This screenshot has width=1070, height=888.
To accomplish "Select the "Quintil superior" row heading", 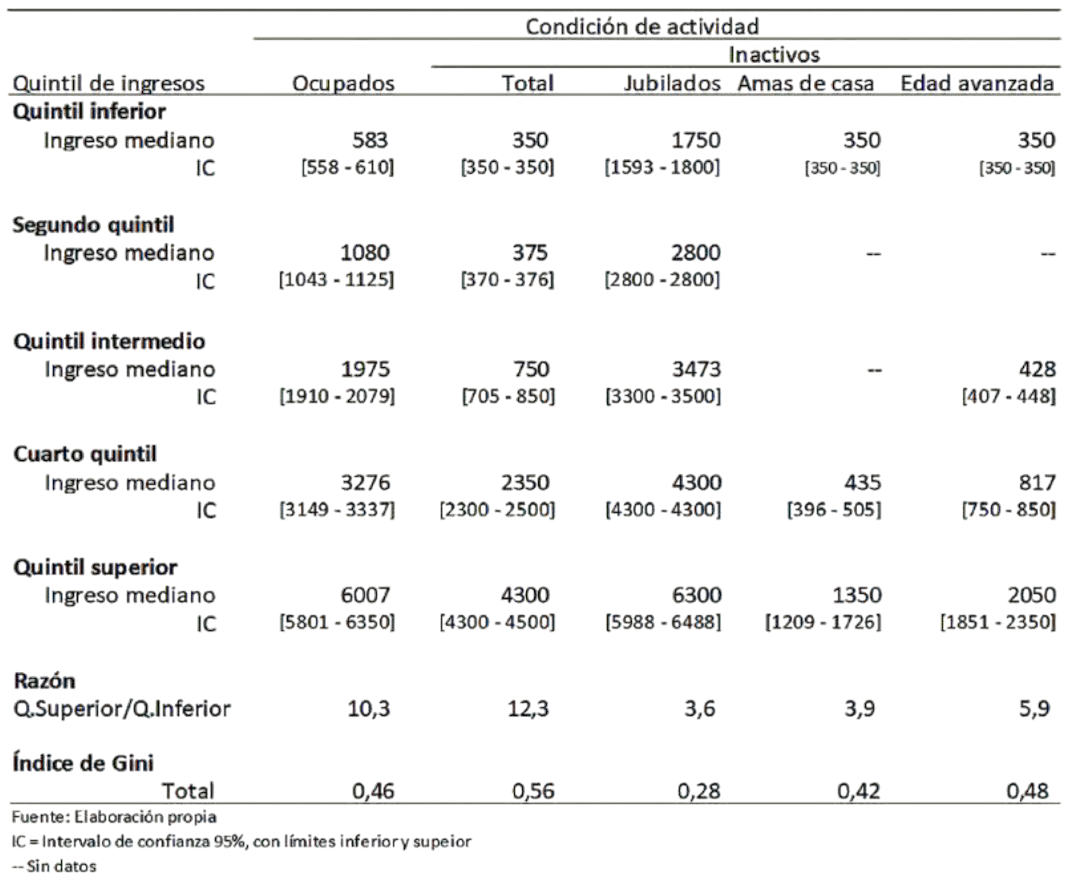I will coord(95,567).
